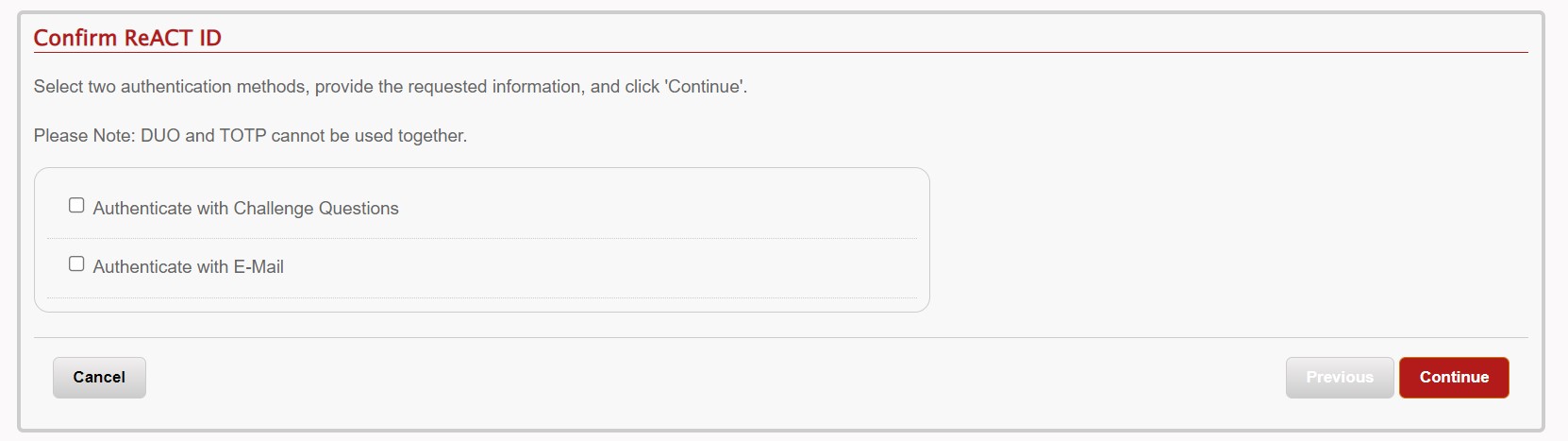Click the quoted 'Continue' word in the instructions
1568x441 pixels.
(706, 87)
